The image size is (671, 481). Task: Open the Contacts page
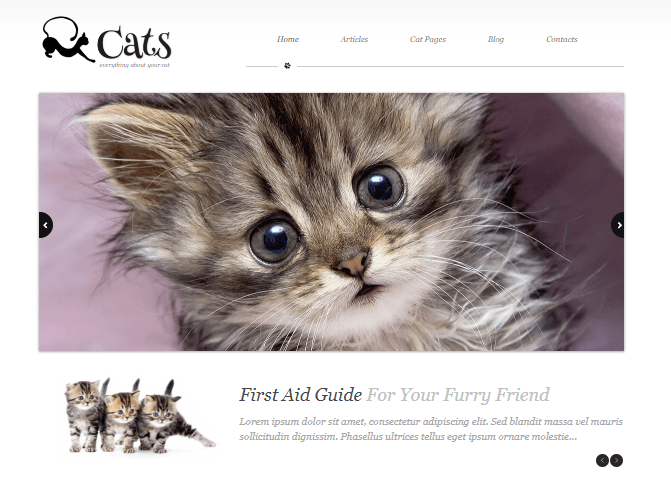pos(561,39)
